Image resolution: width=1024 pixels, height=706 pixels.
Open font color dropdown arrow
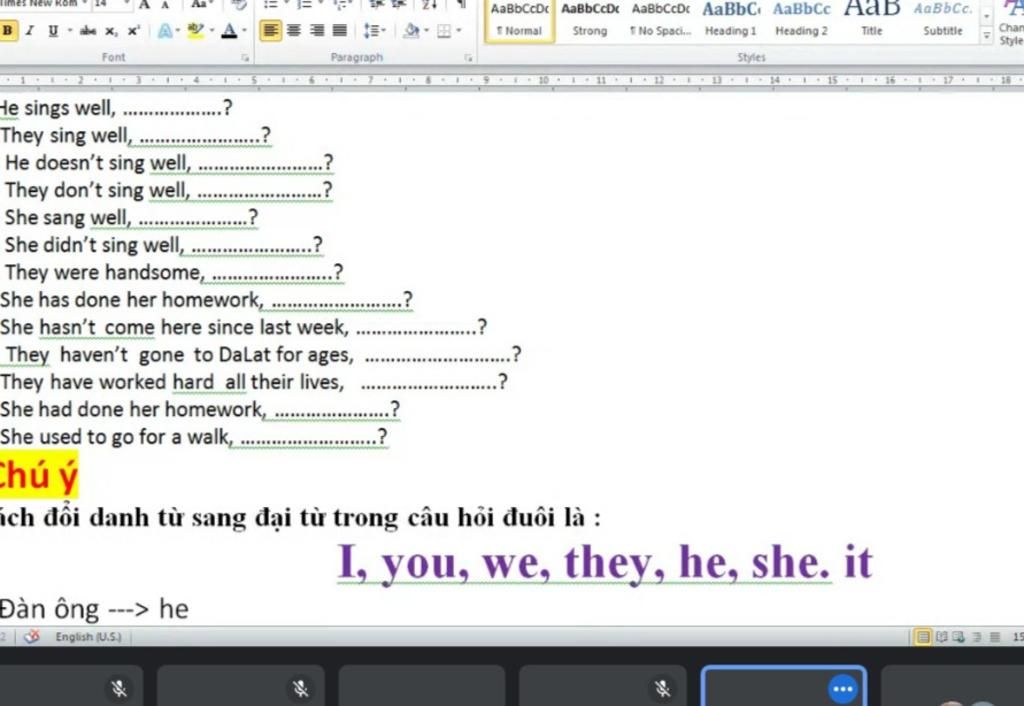pyautogui.click(x=244, y=31)
